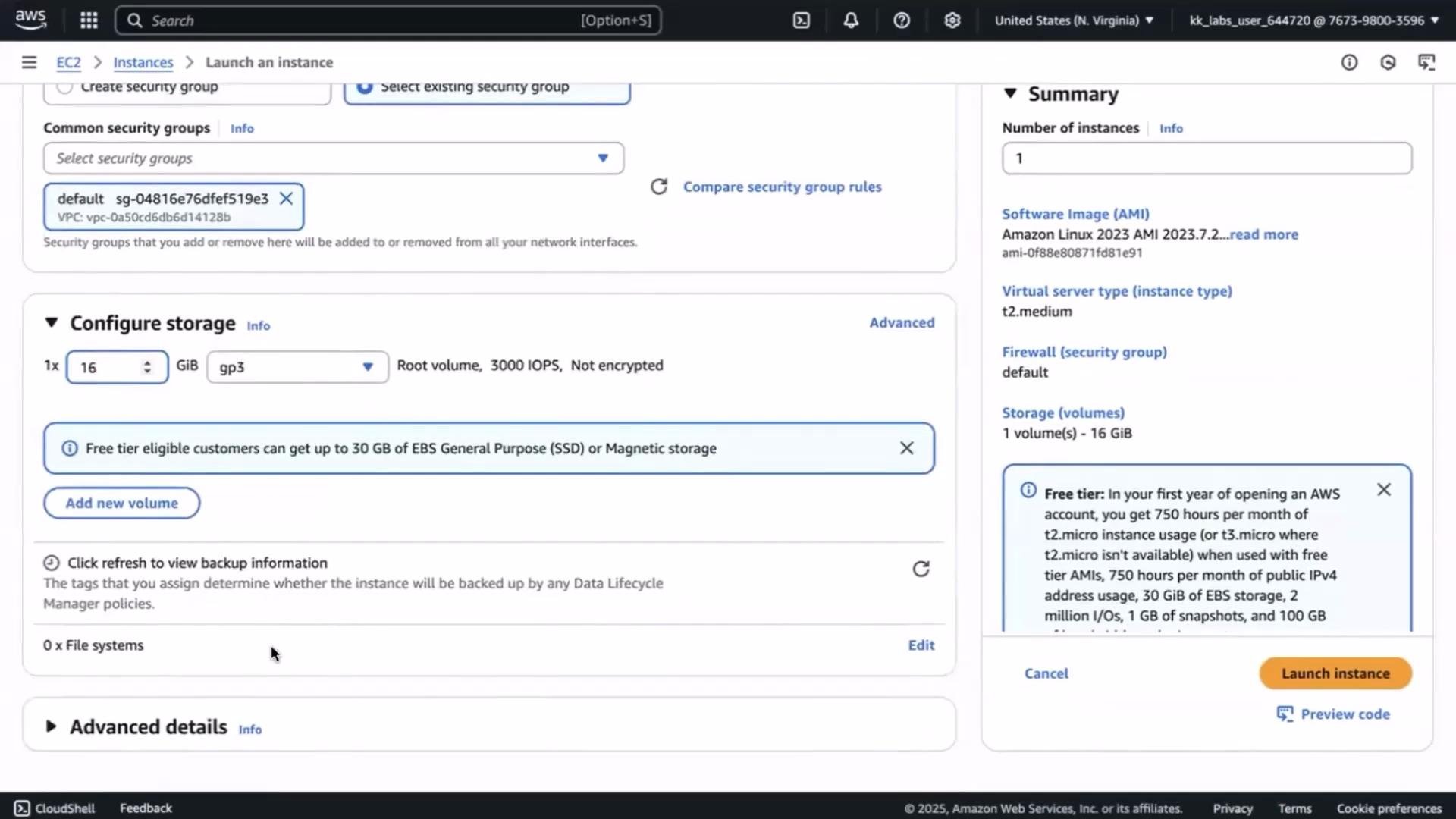Open Info link for Number of instances
Screen dimensions: 1456x819
point(1171,128)
